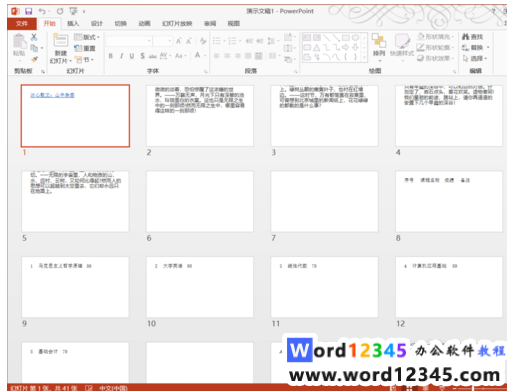Switch to the Insert (插入) tab

[x=73, y=23]
